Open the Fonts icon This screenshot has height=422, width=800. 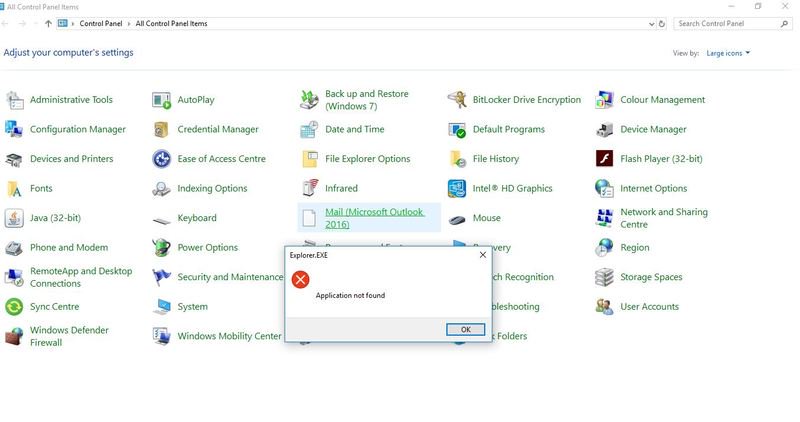point(14,189)
